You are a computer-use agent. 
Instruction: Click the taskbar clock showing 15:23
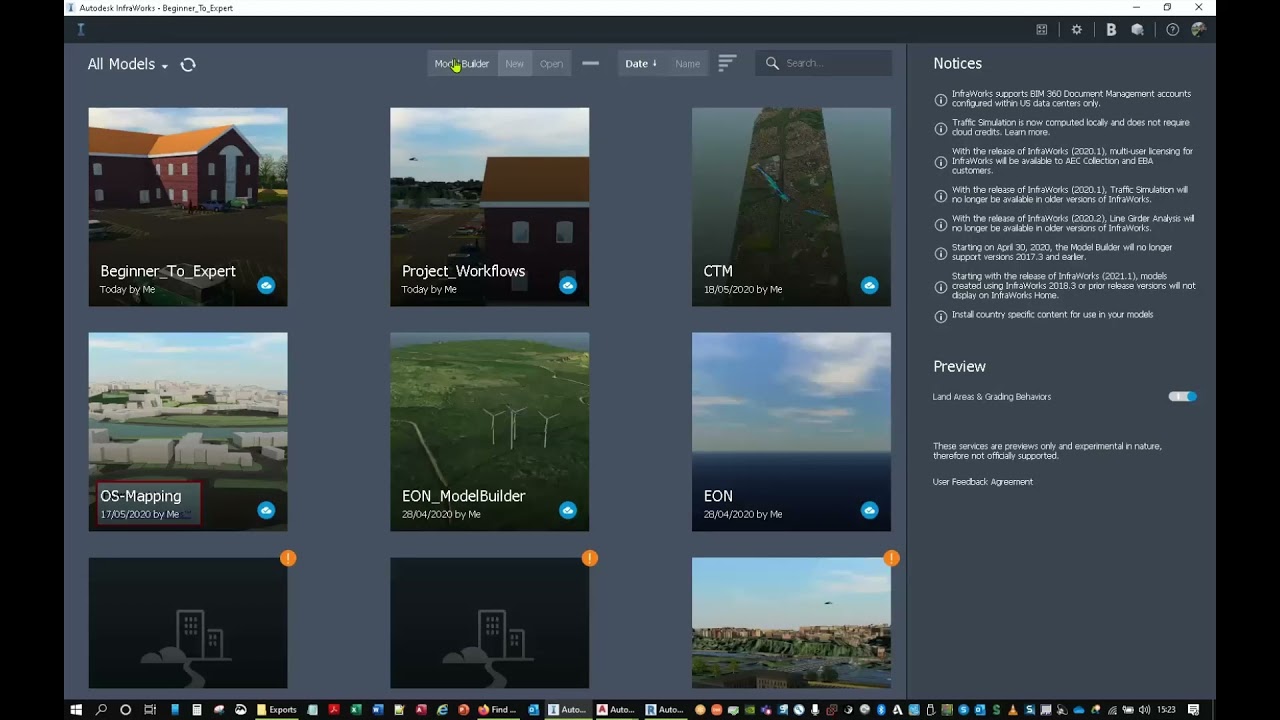pyautogui.click(x=1166, y=710)
